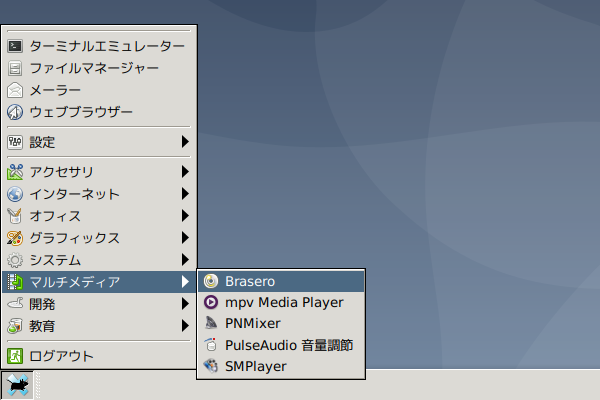Expand the 教育 submenu arrow

tap(185, 326)
